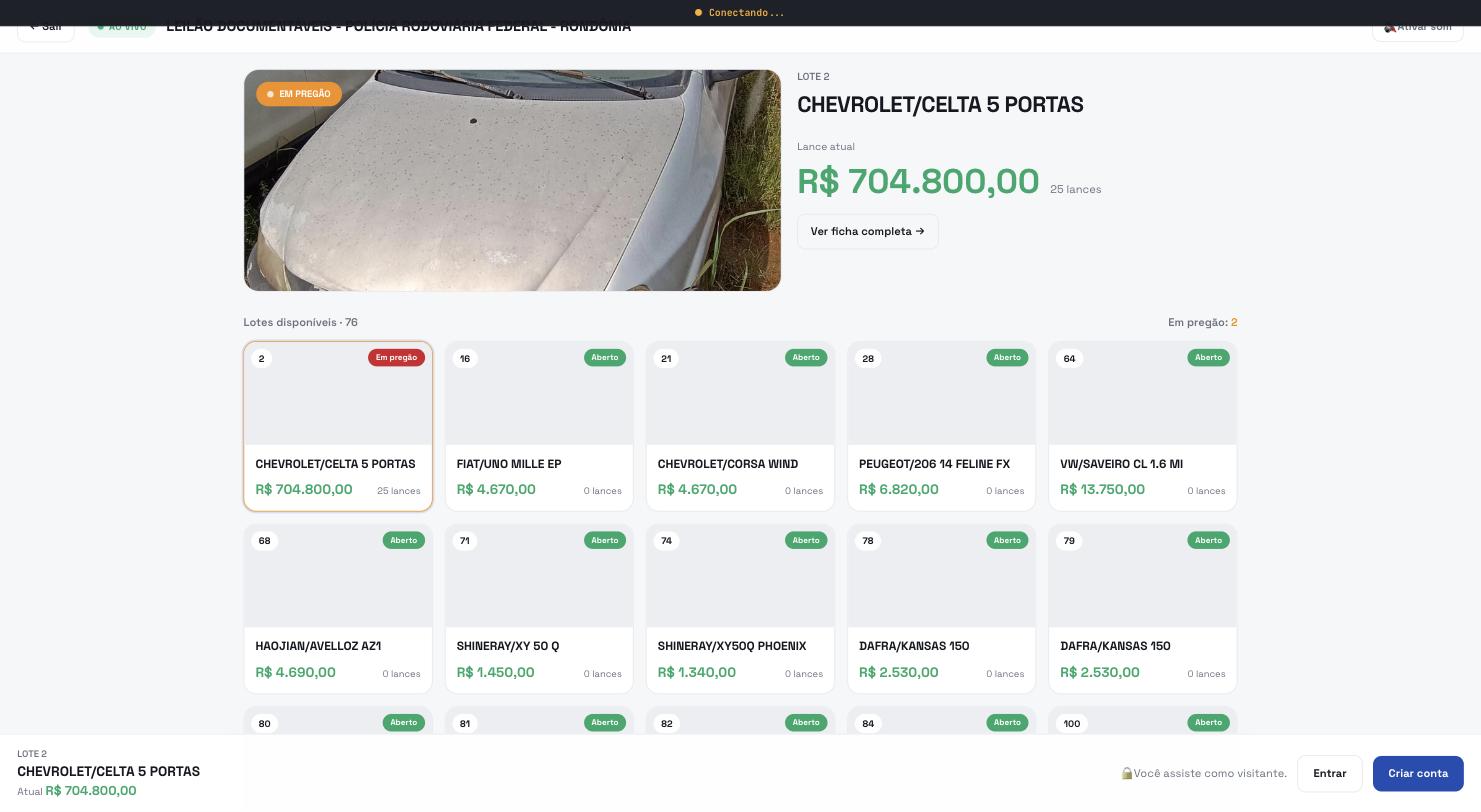This screenshot has width=1481, height=812.
Task: Click lot number 16 chip
Action: click(465, 358)
